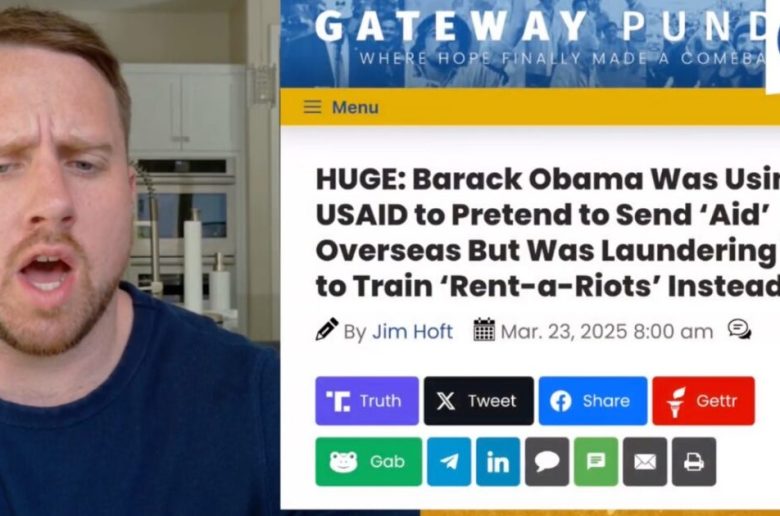Share article on Gettr
Image resolution: width=780 pixels, height=516 pixels.
coord(703,401)
